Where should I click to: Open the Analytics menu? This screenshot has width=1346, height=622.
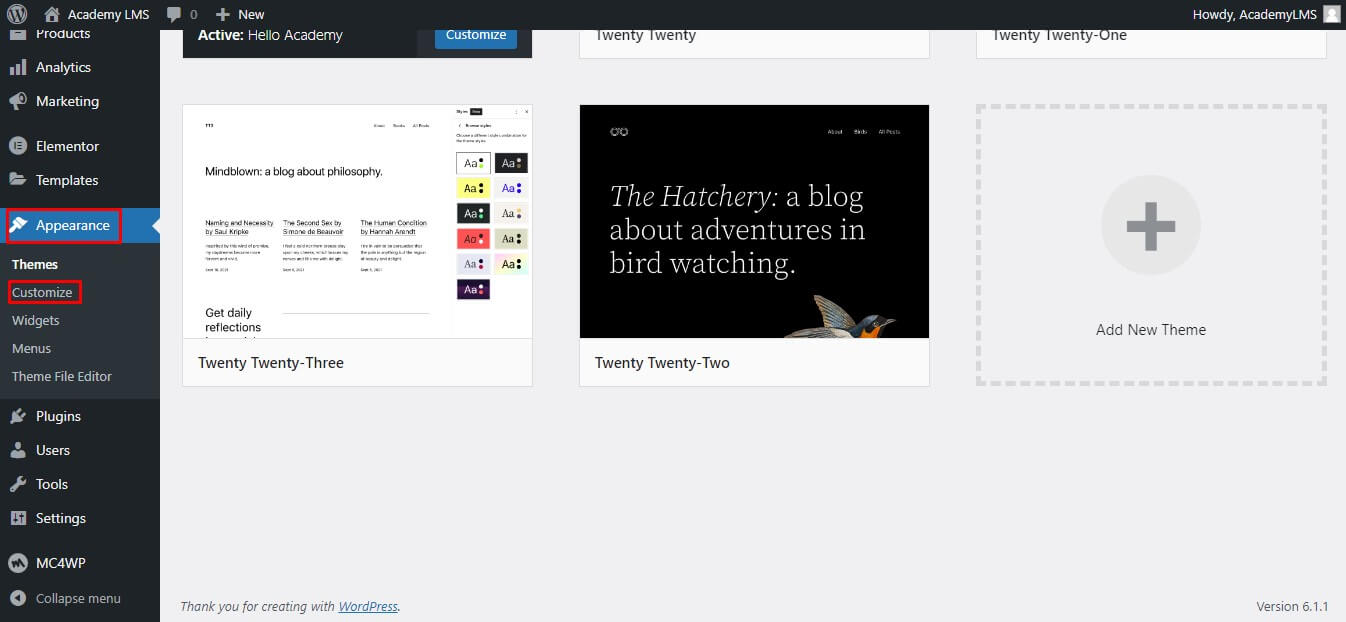[x=63, y=67]
